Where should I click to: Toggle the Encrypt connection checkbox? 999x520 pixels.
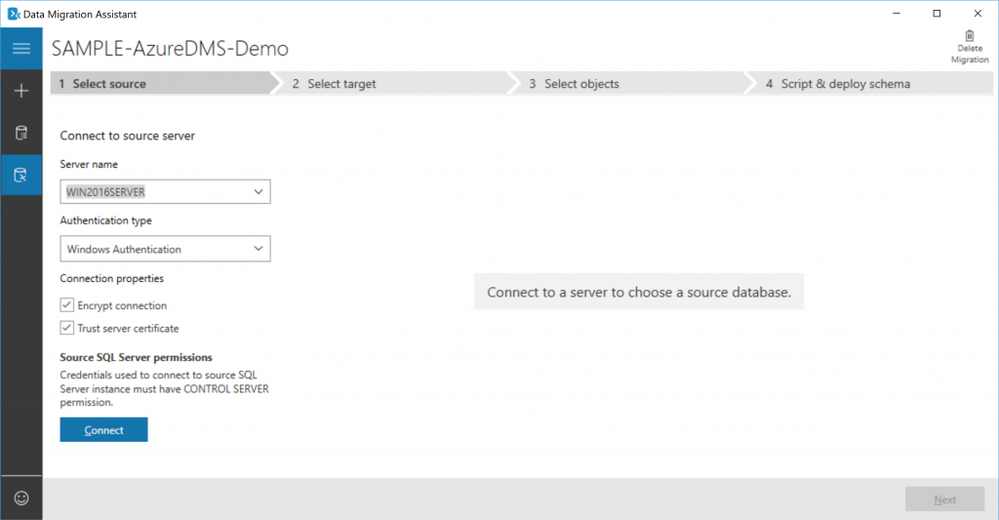click(x=67, y=305)
